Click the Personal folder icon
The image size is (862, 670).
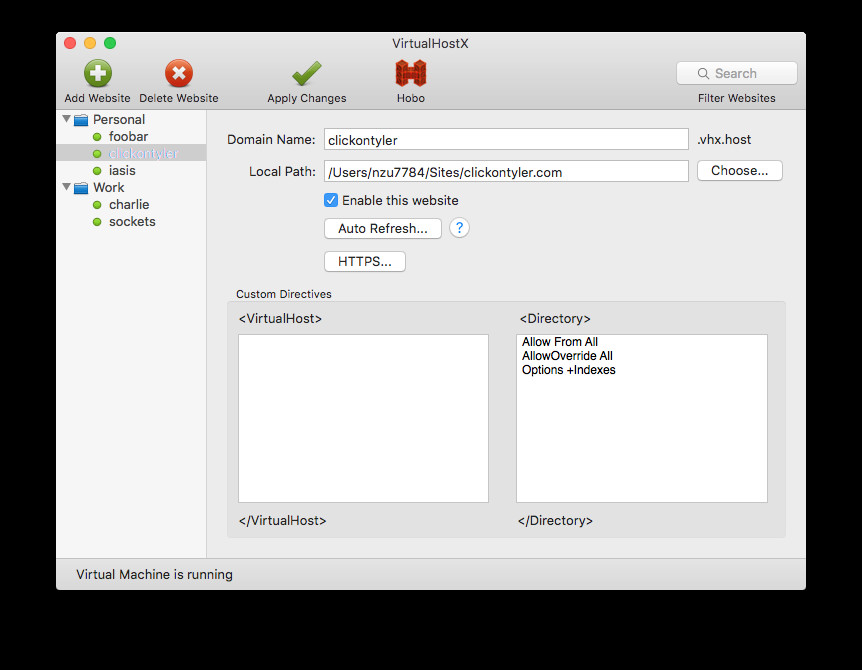[81, 120]
